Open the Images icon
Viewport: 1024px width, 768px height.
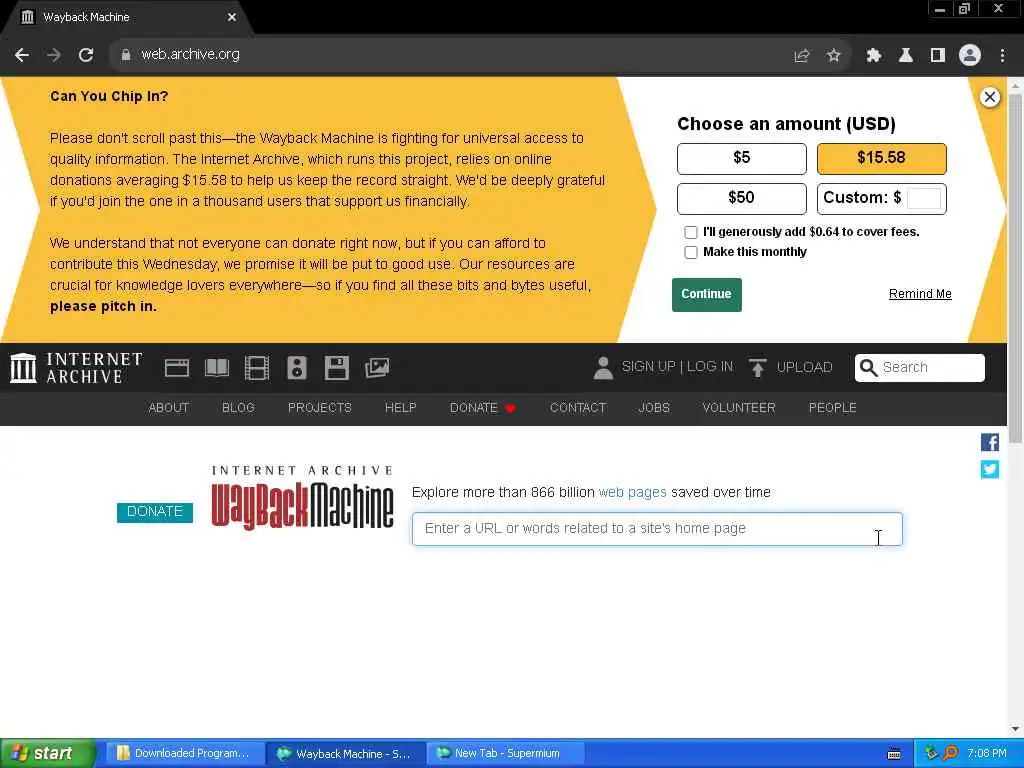point(377,368)
